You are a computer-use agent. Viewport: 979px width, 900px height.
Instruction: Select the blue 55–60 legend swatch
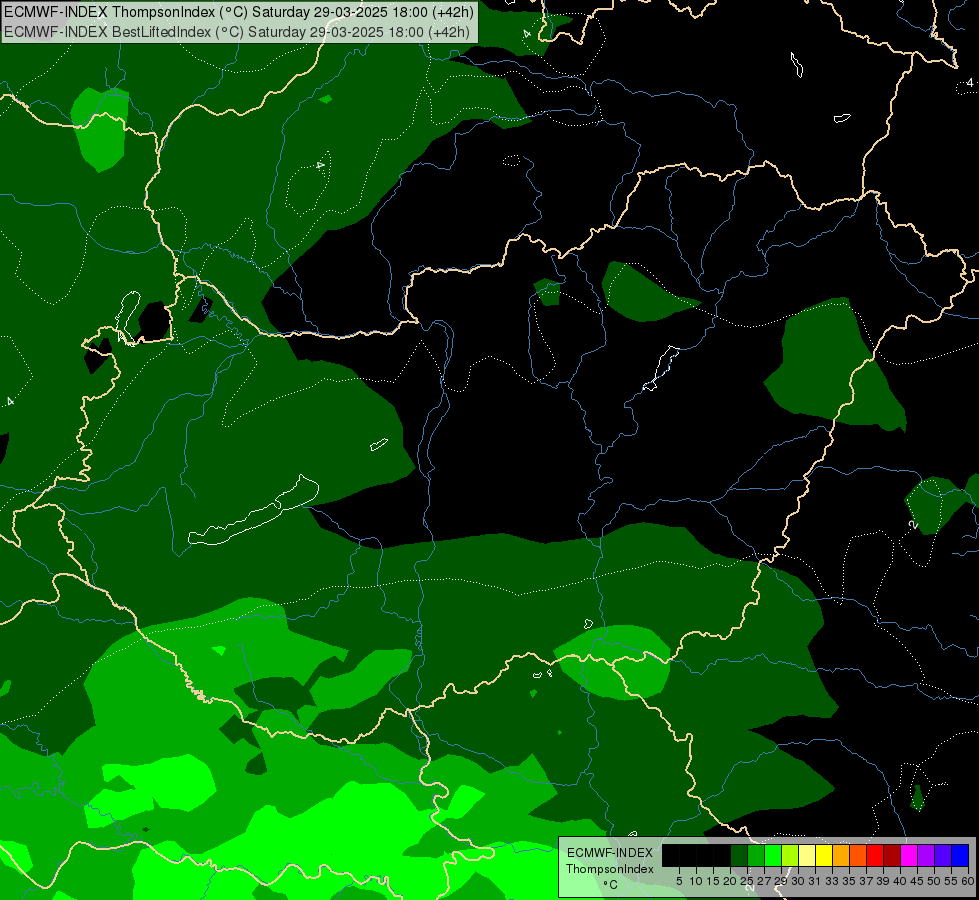(x=960, y=855)
